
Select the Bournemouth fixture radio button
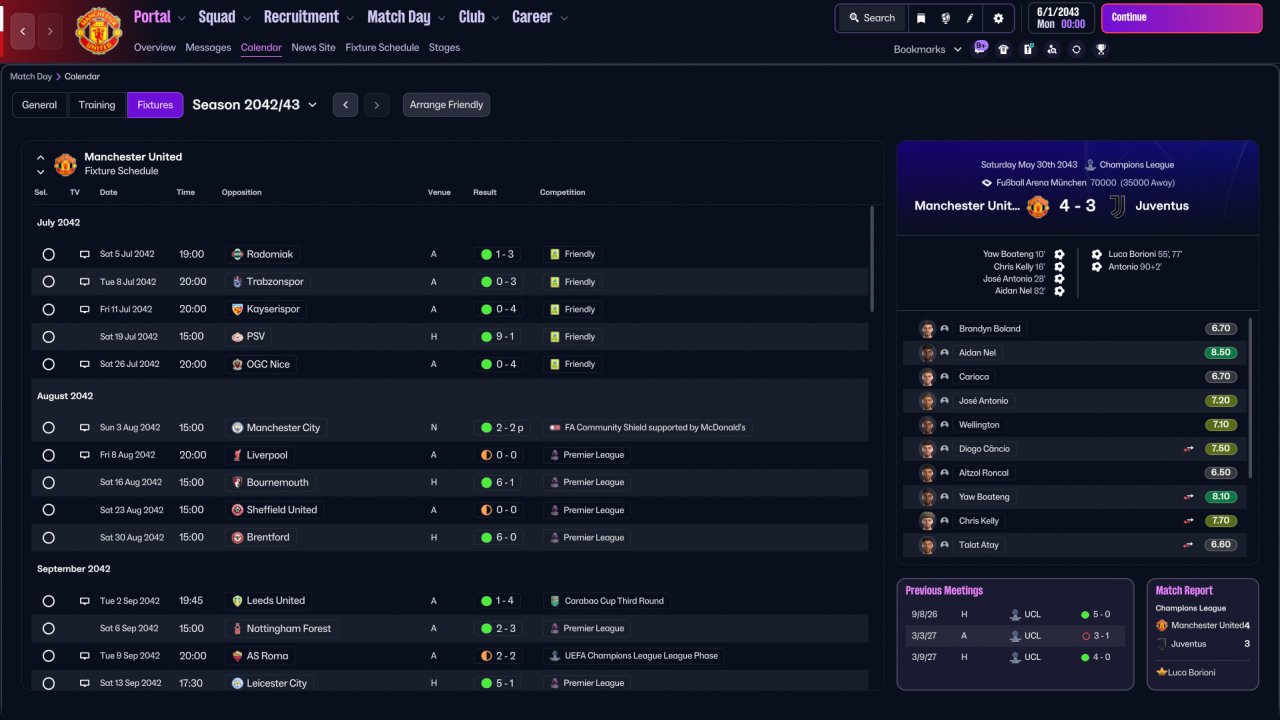point(48,483)
